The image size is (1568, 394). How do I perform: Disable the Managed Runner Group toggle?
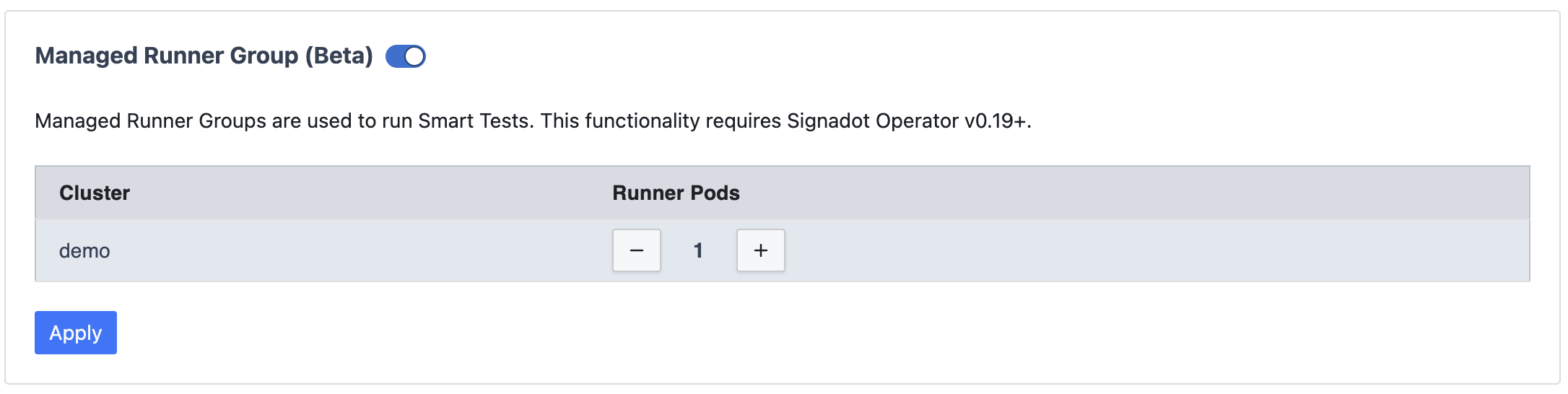point(405,56)
